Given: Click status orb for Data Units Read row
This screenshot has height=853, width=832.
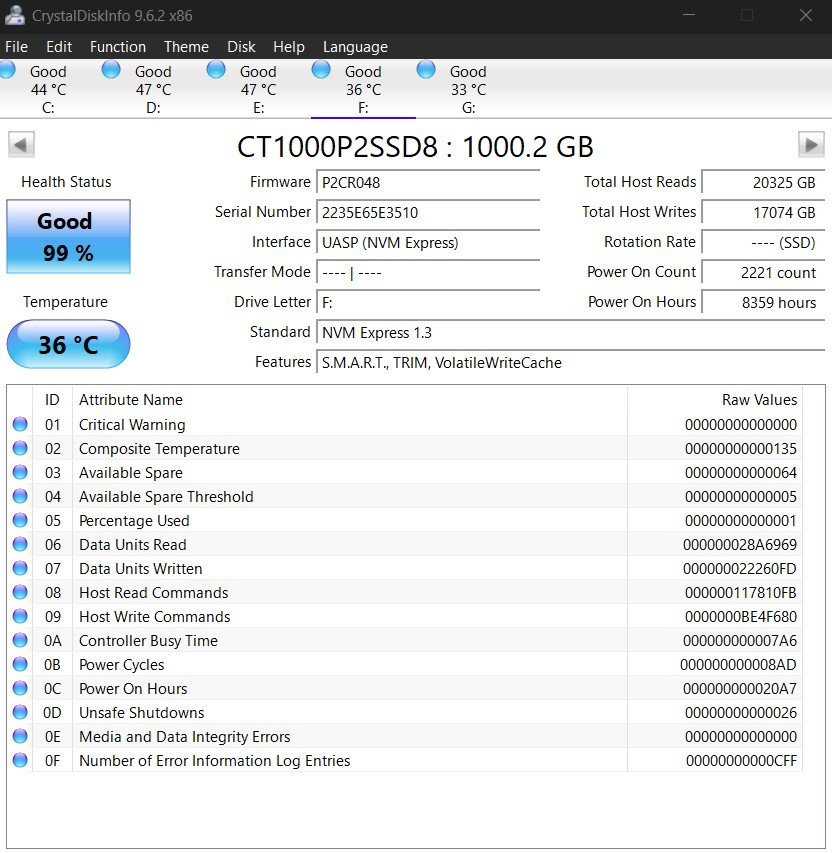Looking at the screenshot, I should (20, 543).
